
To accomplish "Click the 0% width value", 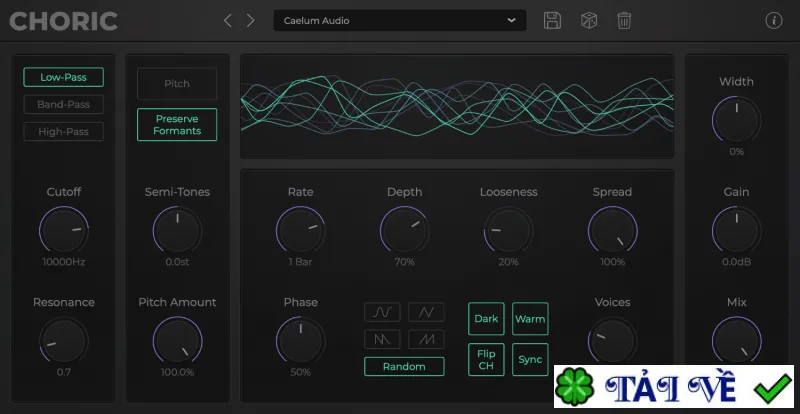I will click(x=737, y=152).
